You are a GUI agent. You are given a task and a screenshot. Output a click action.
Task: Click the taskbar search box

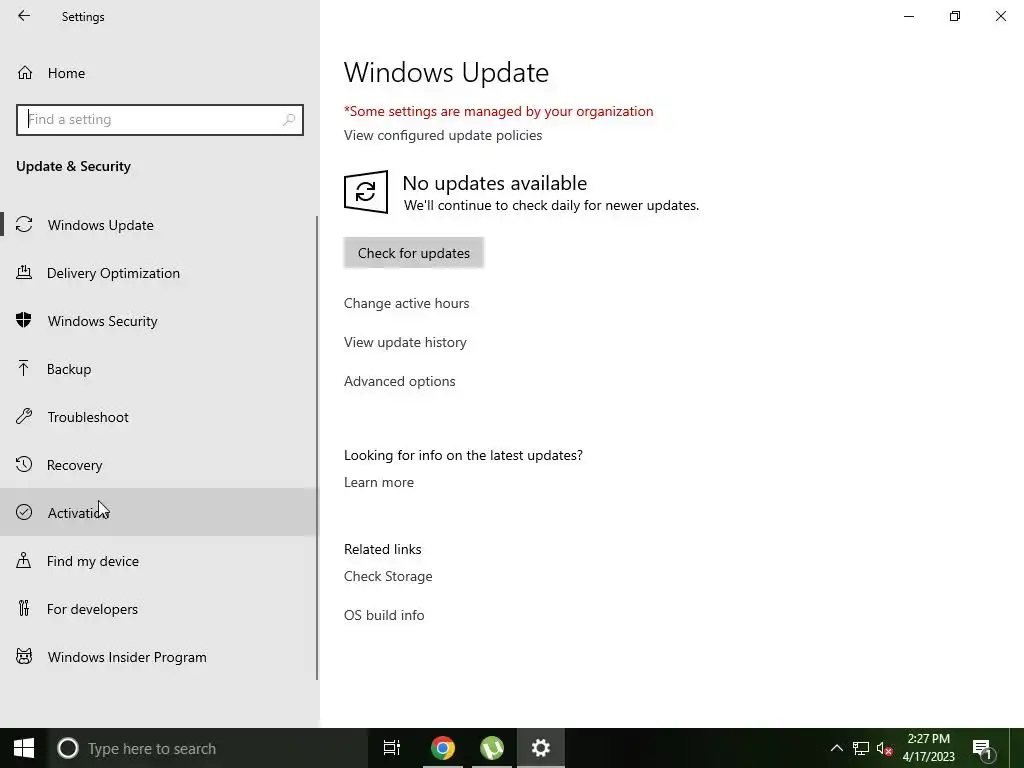coord(208,748)
